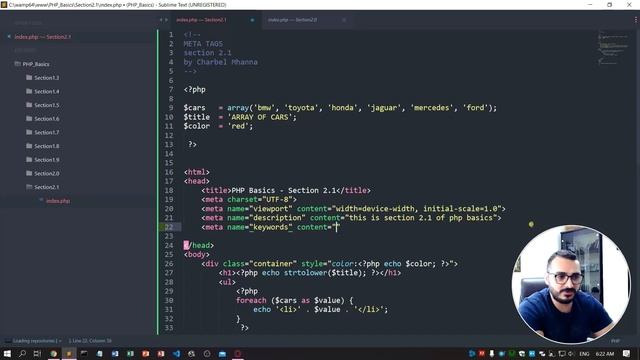Close index.php — Section2.1 in open files list

coord(9,37)
